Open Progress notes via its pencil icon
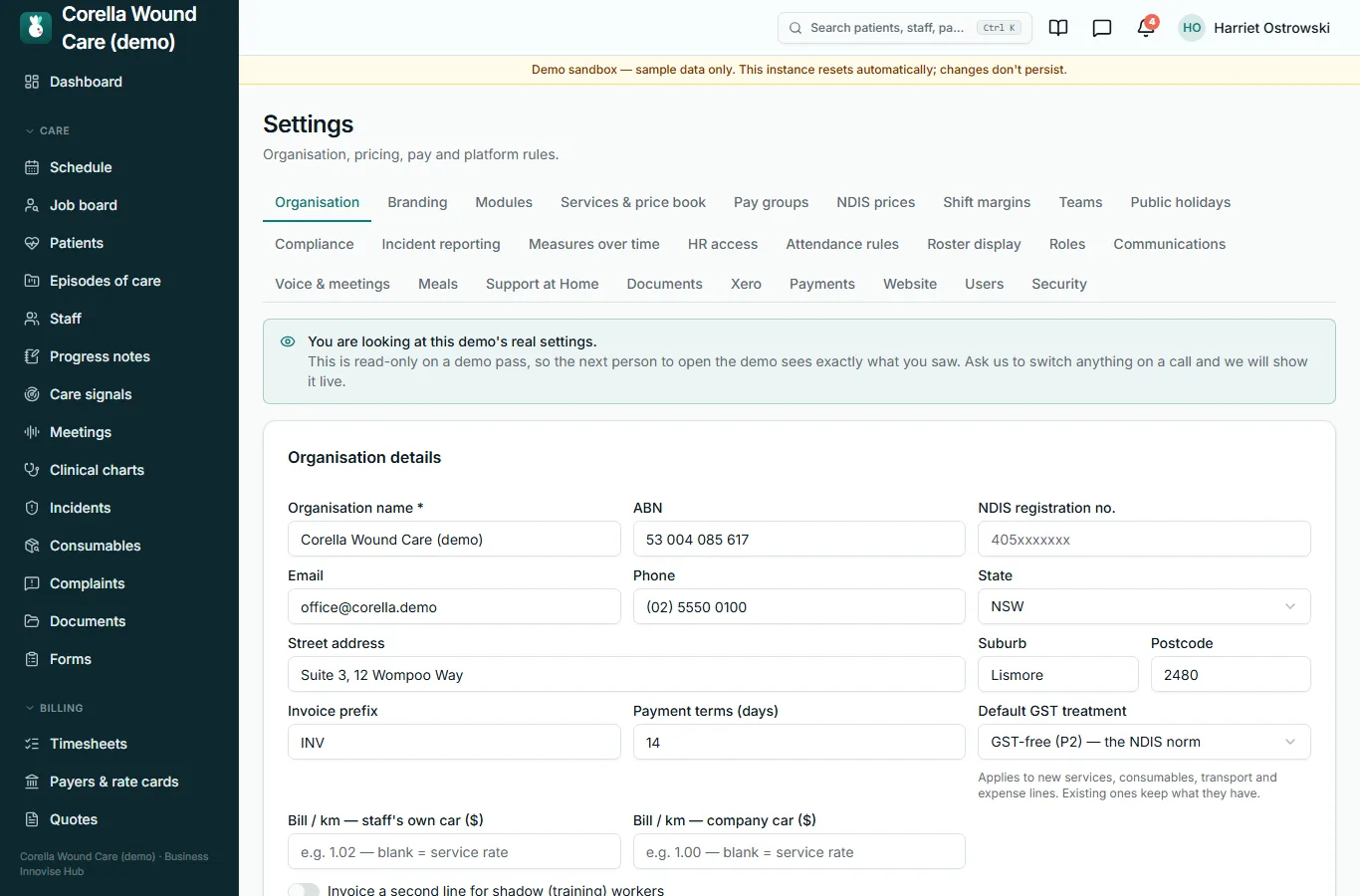Viewport: 1360px width, 896px height. 32,356
